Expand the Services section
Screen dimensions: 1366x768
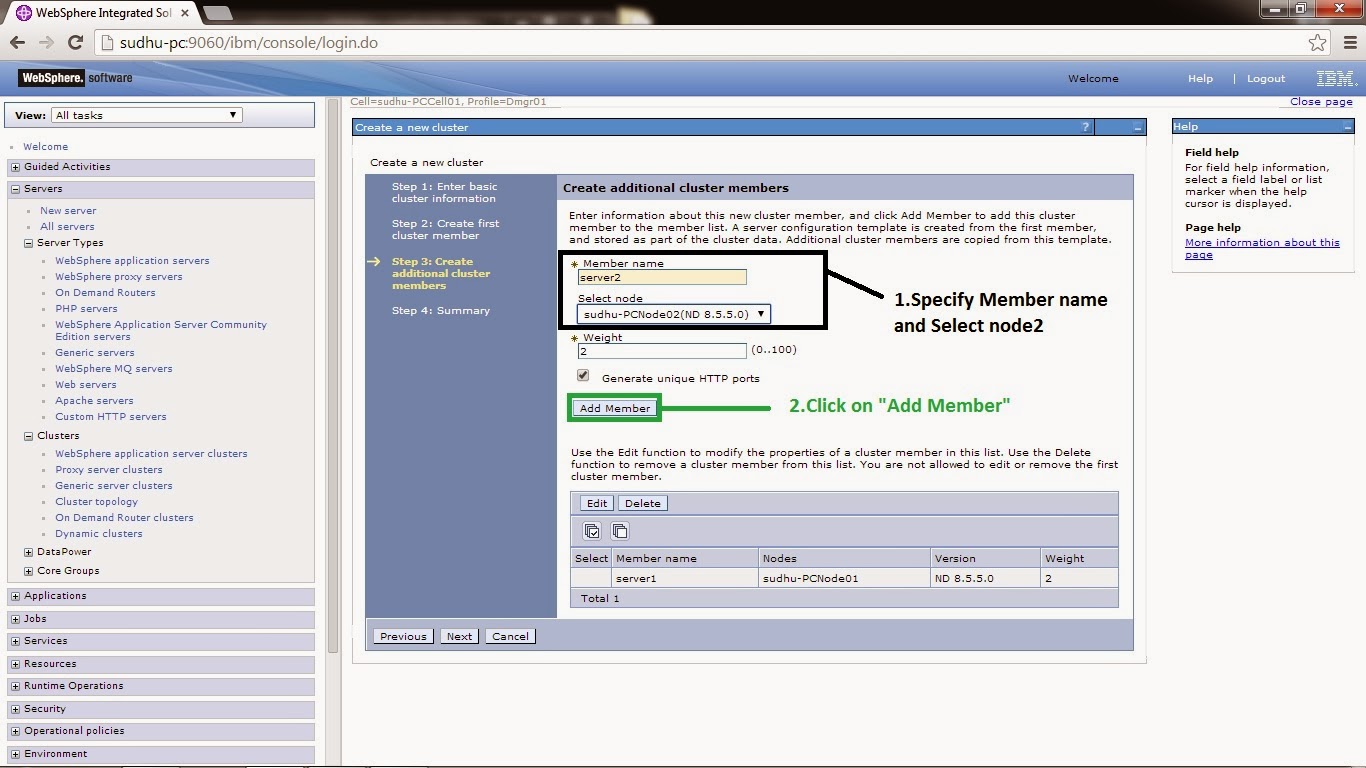click(15, 641)
